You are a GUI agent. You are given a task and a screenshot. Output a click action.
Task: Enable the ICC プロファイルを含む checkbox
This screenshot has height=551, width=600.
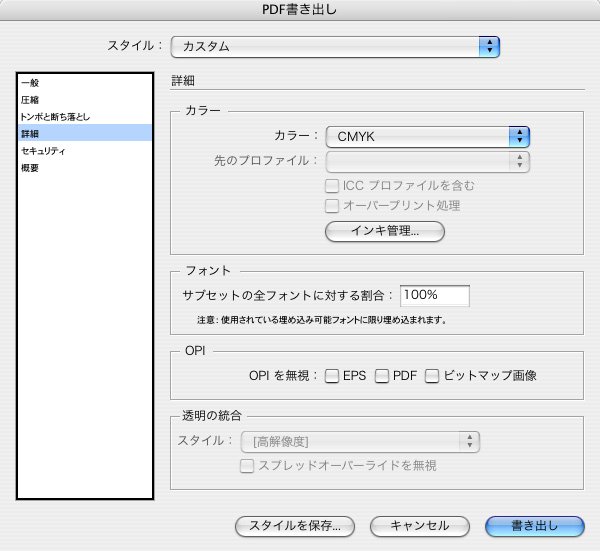coord(332,186)
